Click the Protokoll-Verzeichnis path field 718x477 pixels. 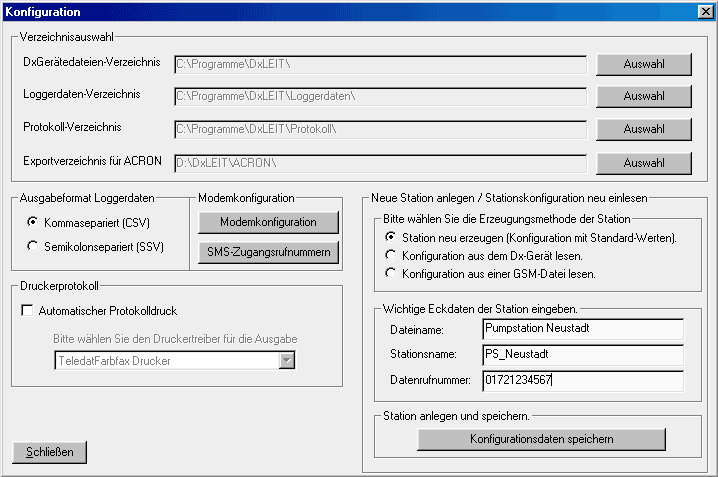pyautogui.click(x=380, y=130)
